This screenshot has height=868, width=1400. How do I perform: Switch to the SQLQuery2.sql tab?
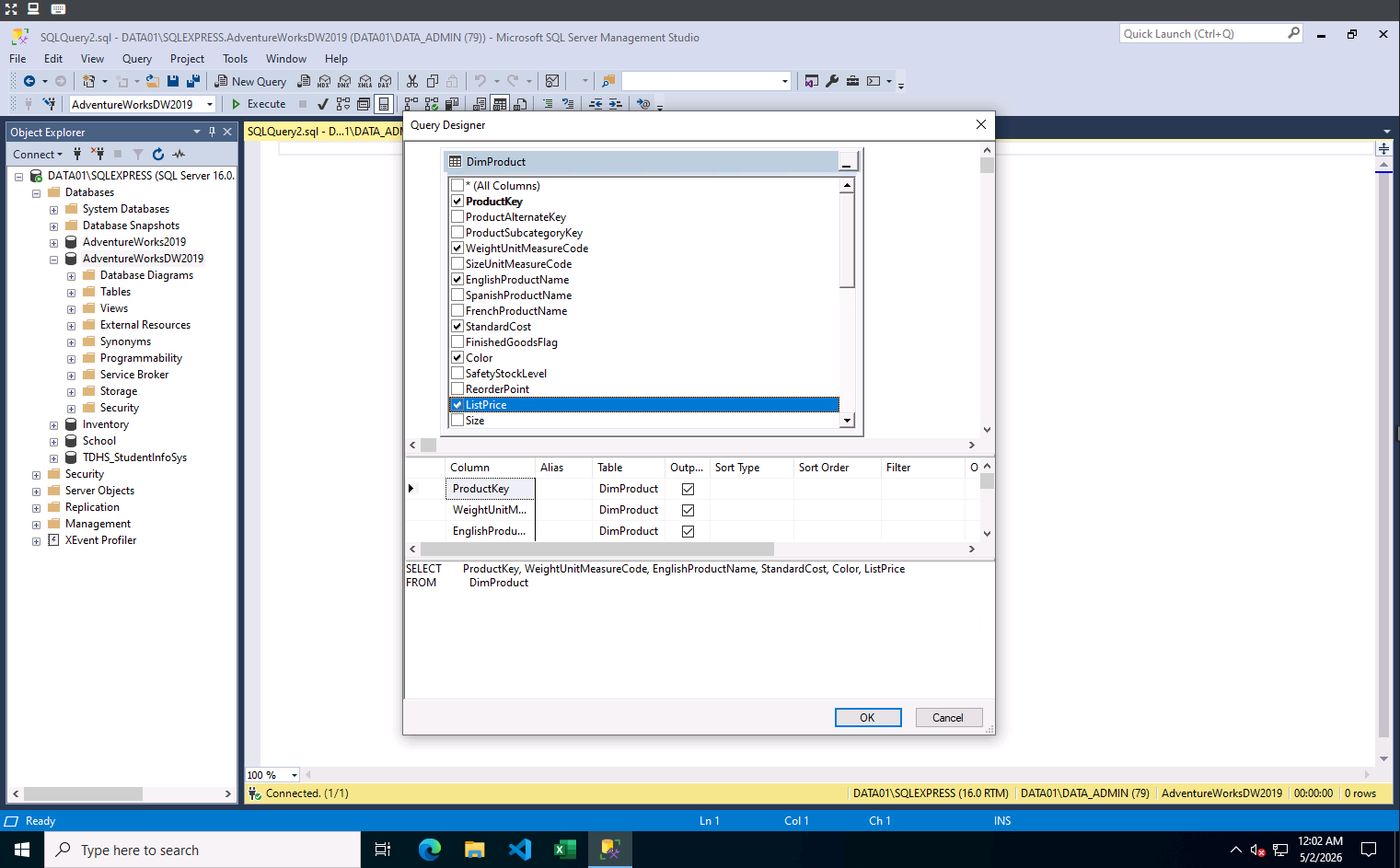pos(324,131)
